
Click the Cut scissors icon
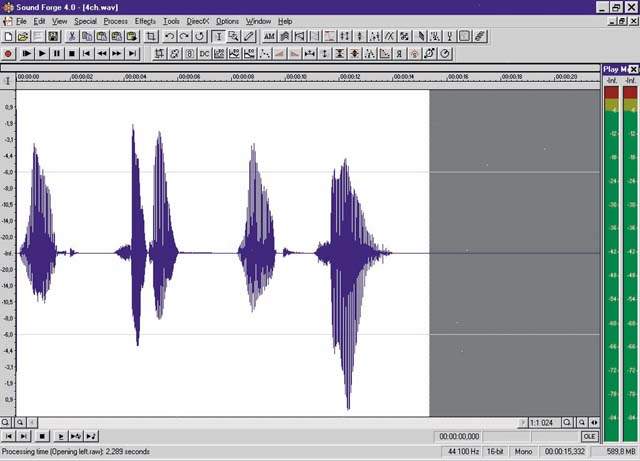coord(72,36)
